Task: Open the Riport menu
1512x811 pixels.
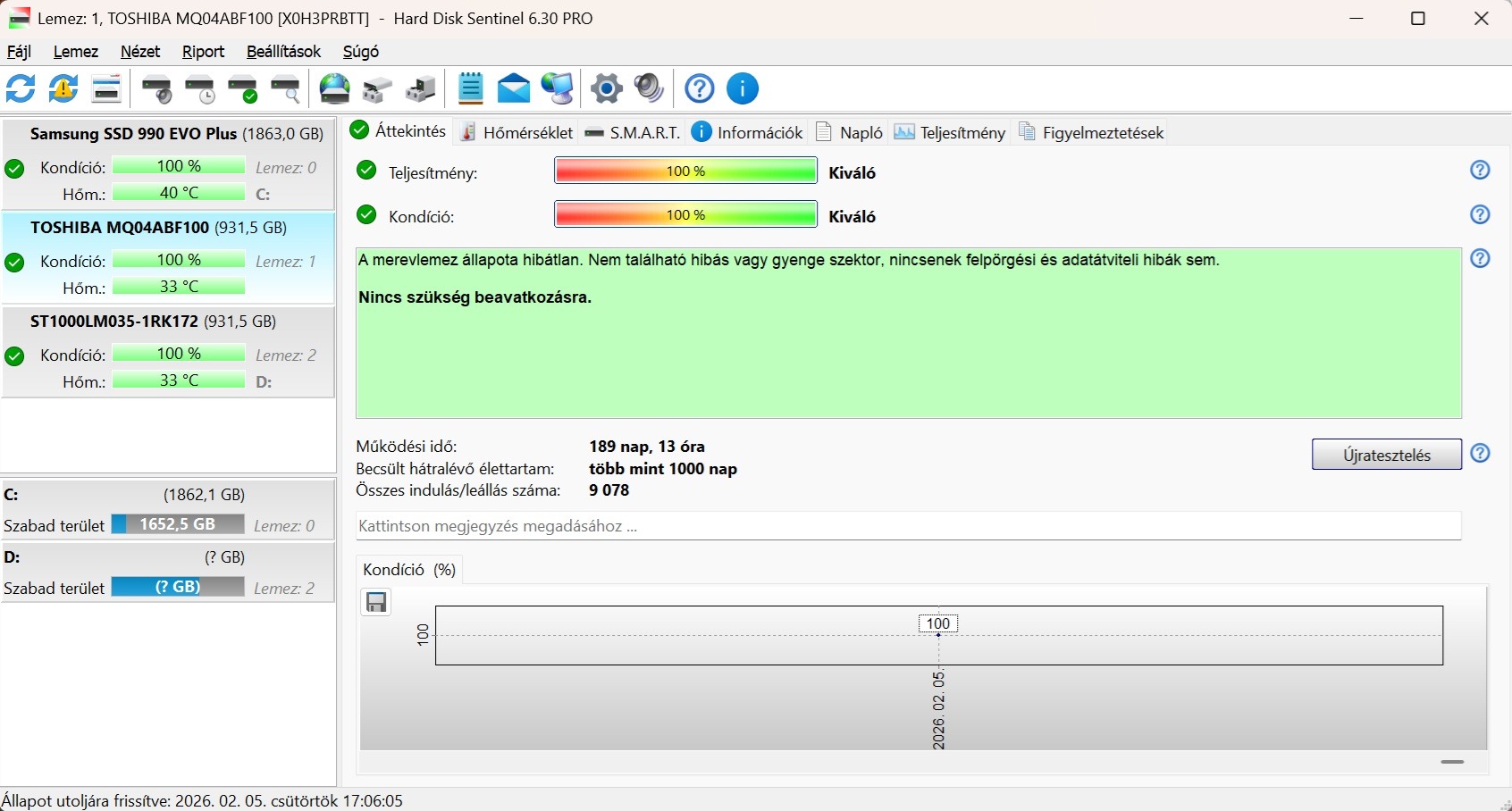Action: pyautogui.click(x=204, y=52)
